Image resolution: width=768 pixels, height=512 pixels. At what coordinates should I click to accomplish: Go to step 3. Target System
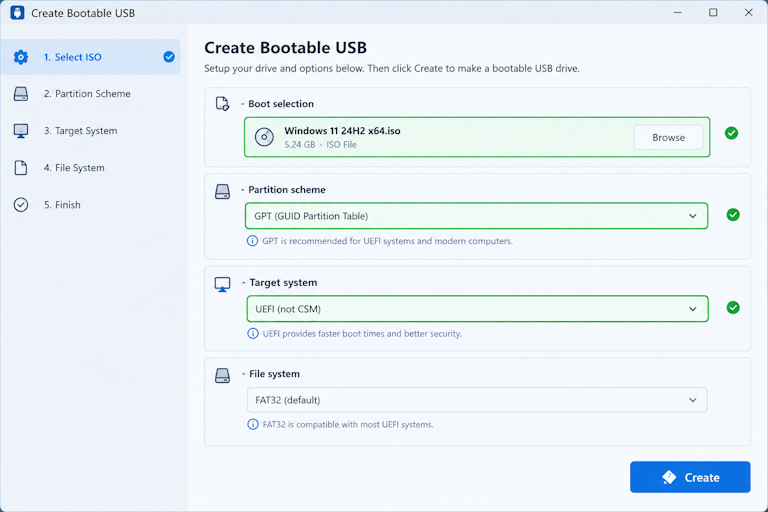coord(91,131)
